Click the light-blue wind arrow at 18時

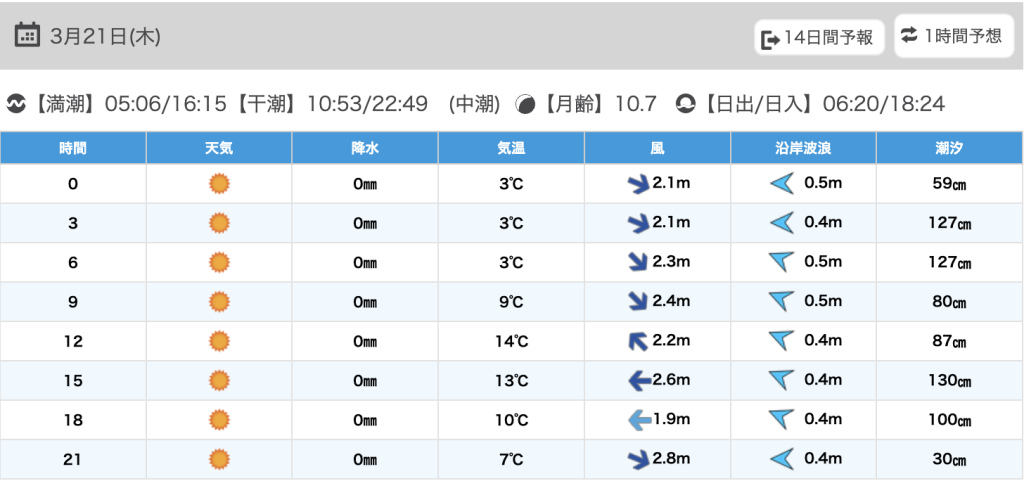[636, 421]
